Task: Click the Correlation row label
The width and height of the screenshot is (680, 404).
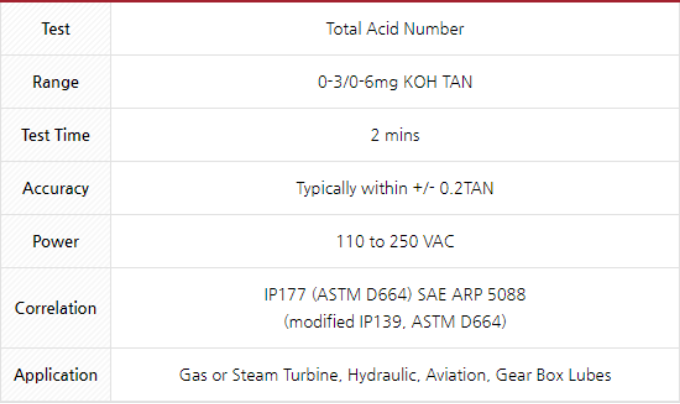Action: tap(56, 308)
